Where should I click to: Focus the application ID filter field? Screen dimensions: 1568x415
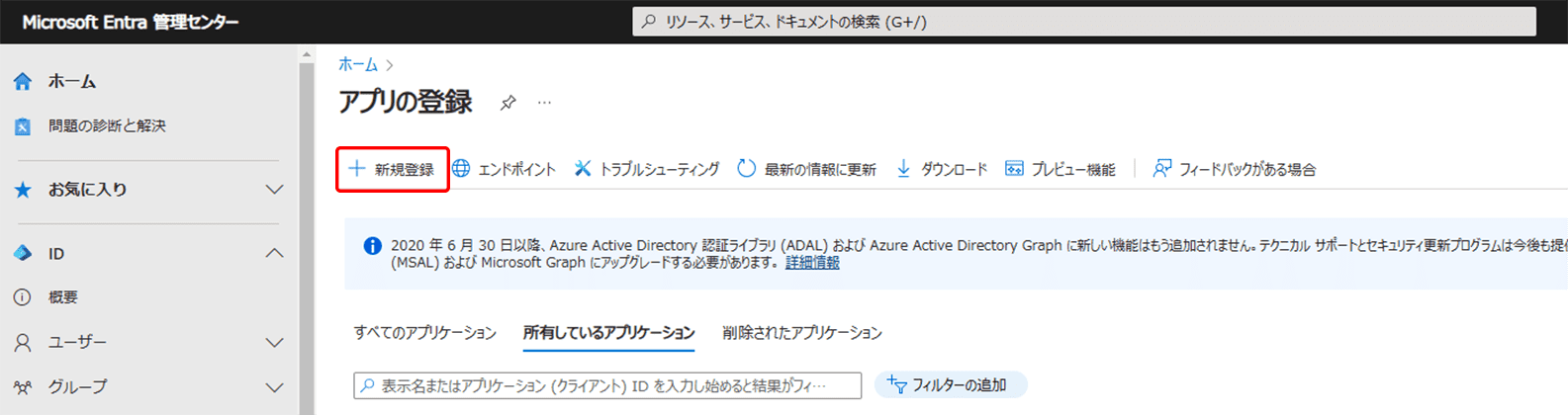(x=607, y=385)
